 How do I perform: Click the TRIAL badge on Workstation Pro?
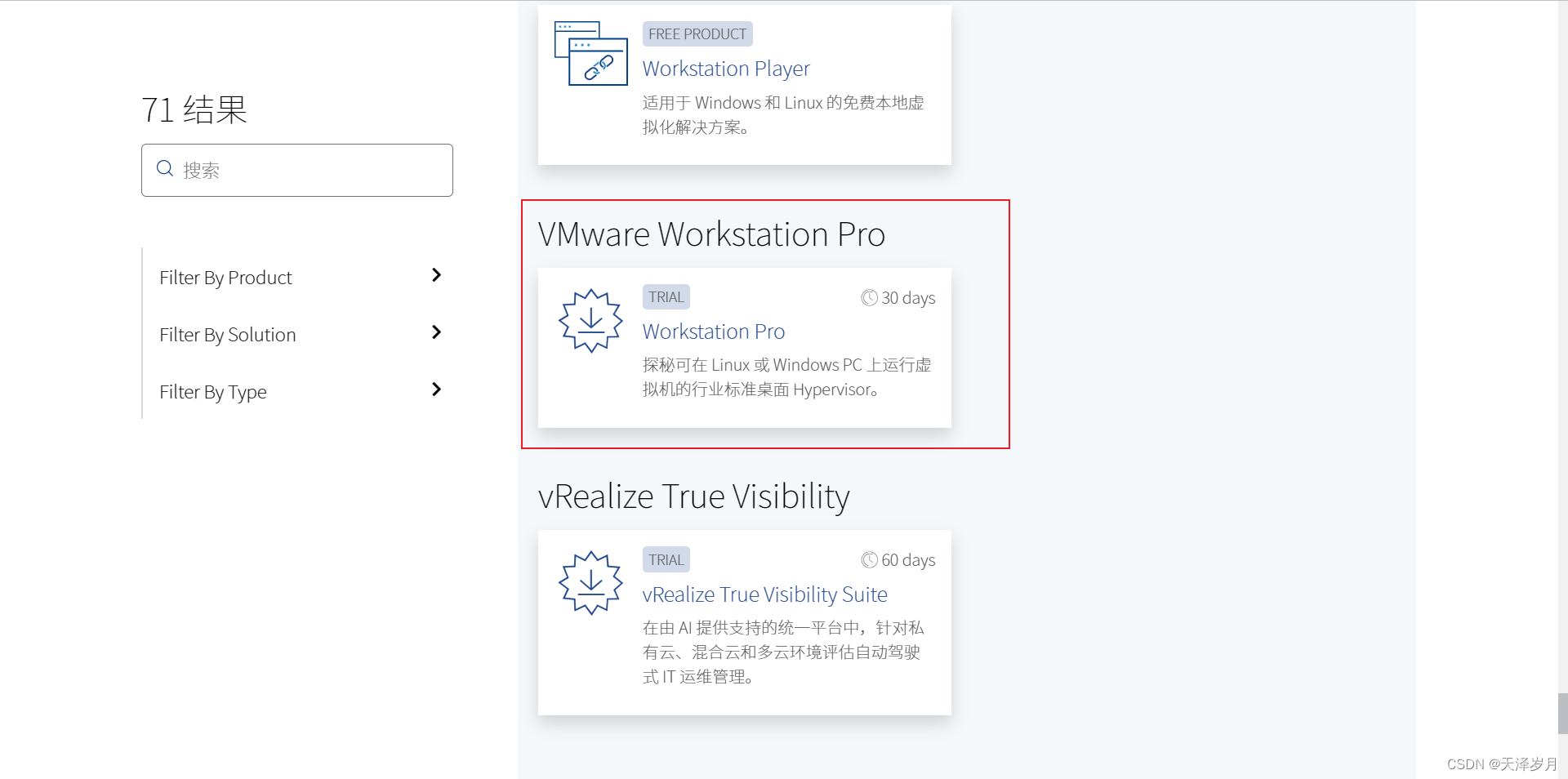(666, 297)
